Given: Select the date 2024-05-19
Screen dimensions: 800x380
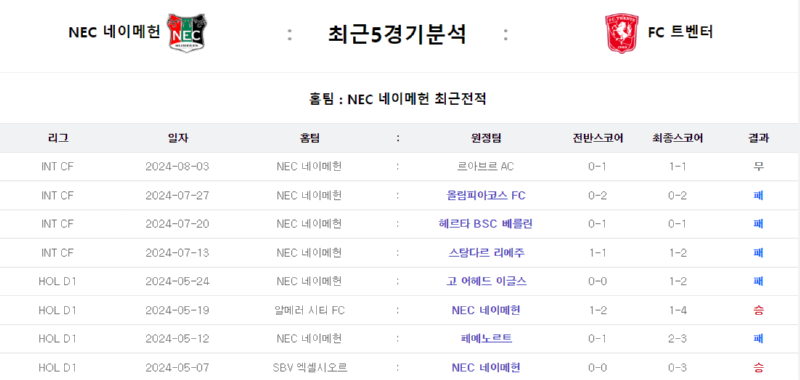Looking at the screenshot, I should 178,310.
